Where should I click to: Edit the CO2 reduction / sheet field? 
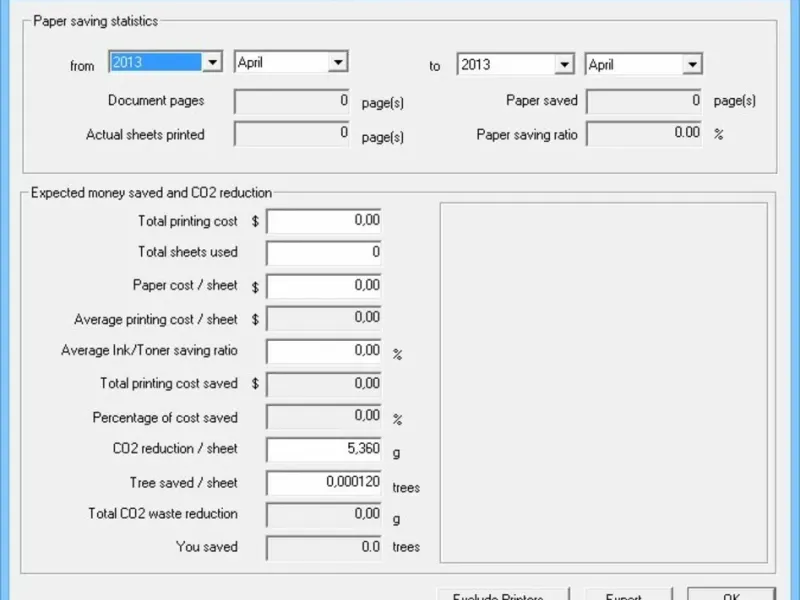323,449
